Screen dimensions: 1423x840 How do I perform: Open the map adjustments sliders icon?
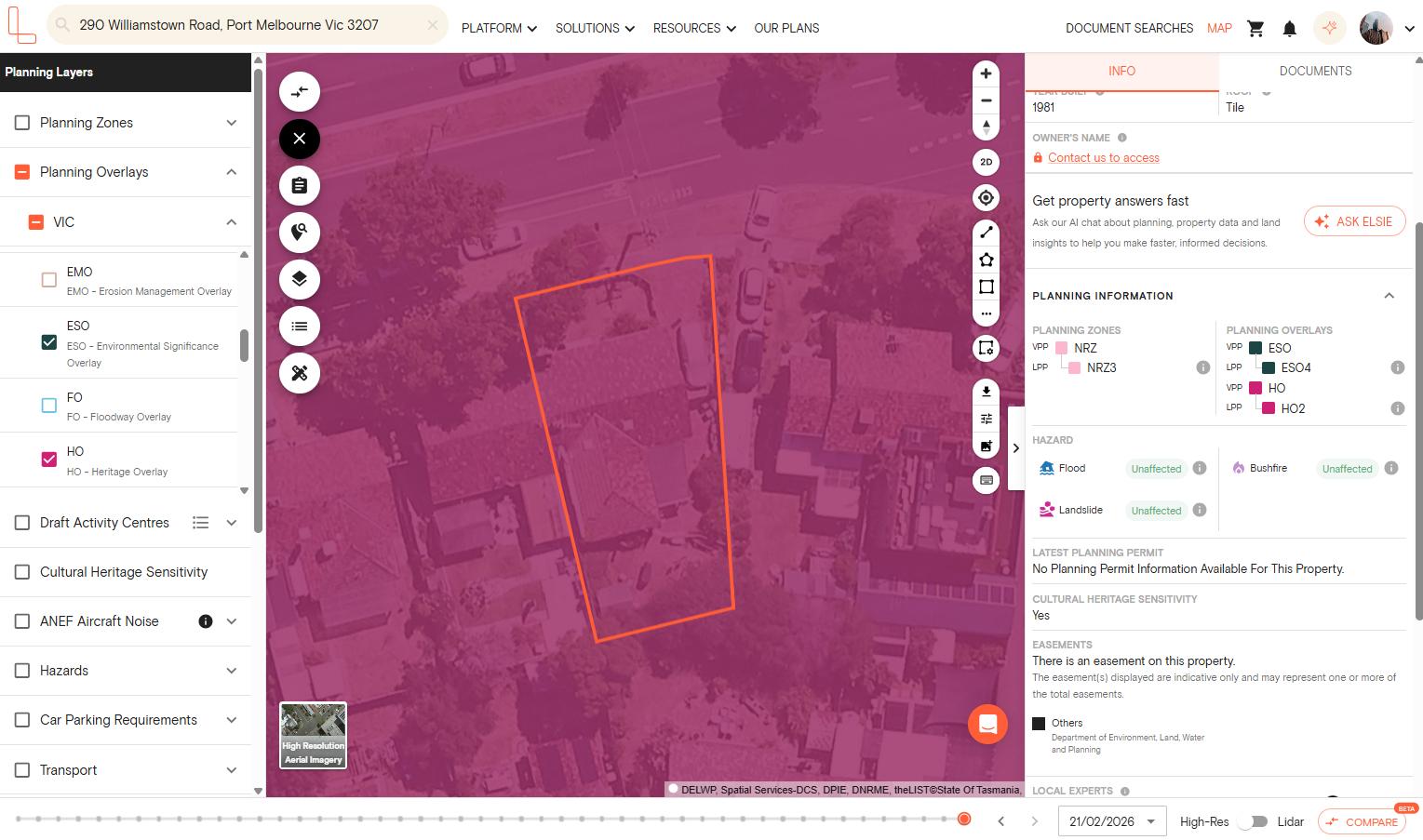point(987,419)
